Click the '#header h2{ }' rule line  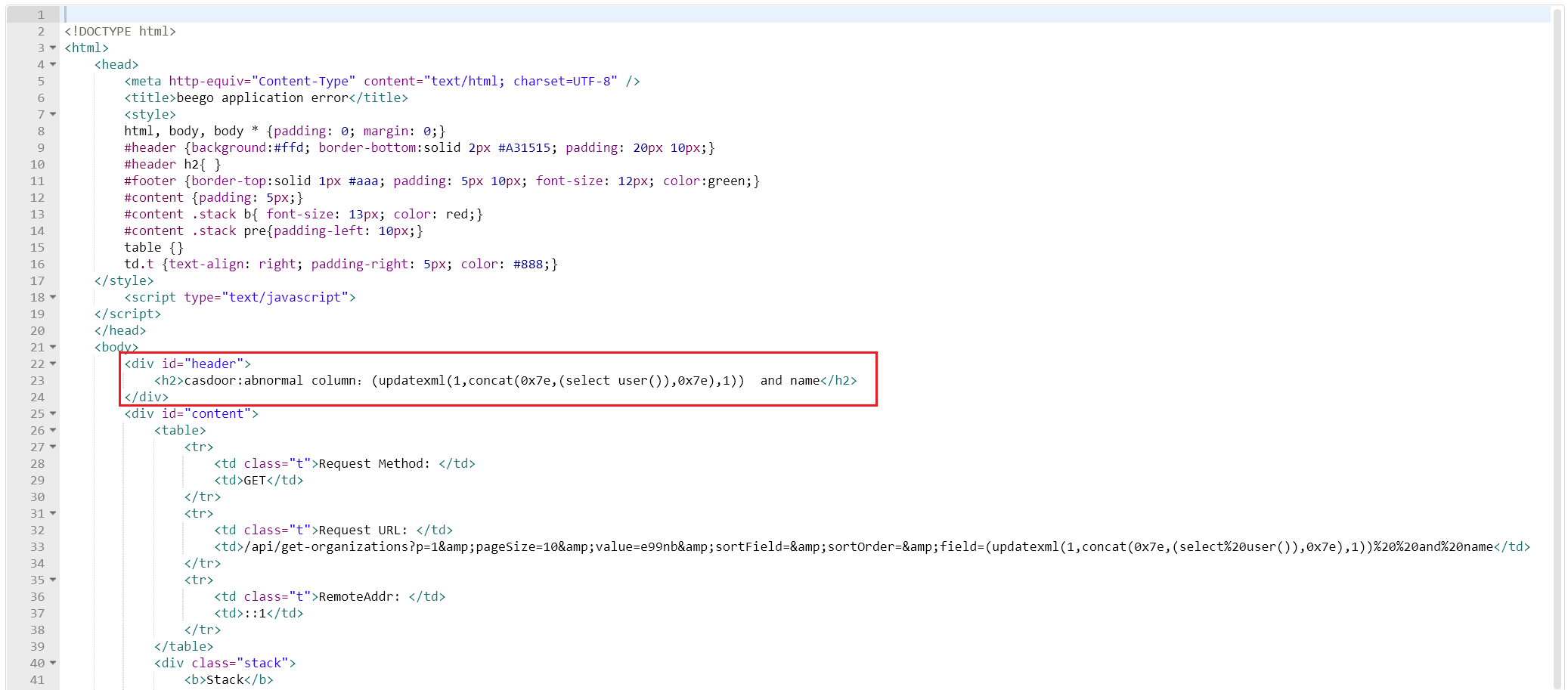click(x=172, y=164)
